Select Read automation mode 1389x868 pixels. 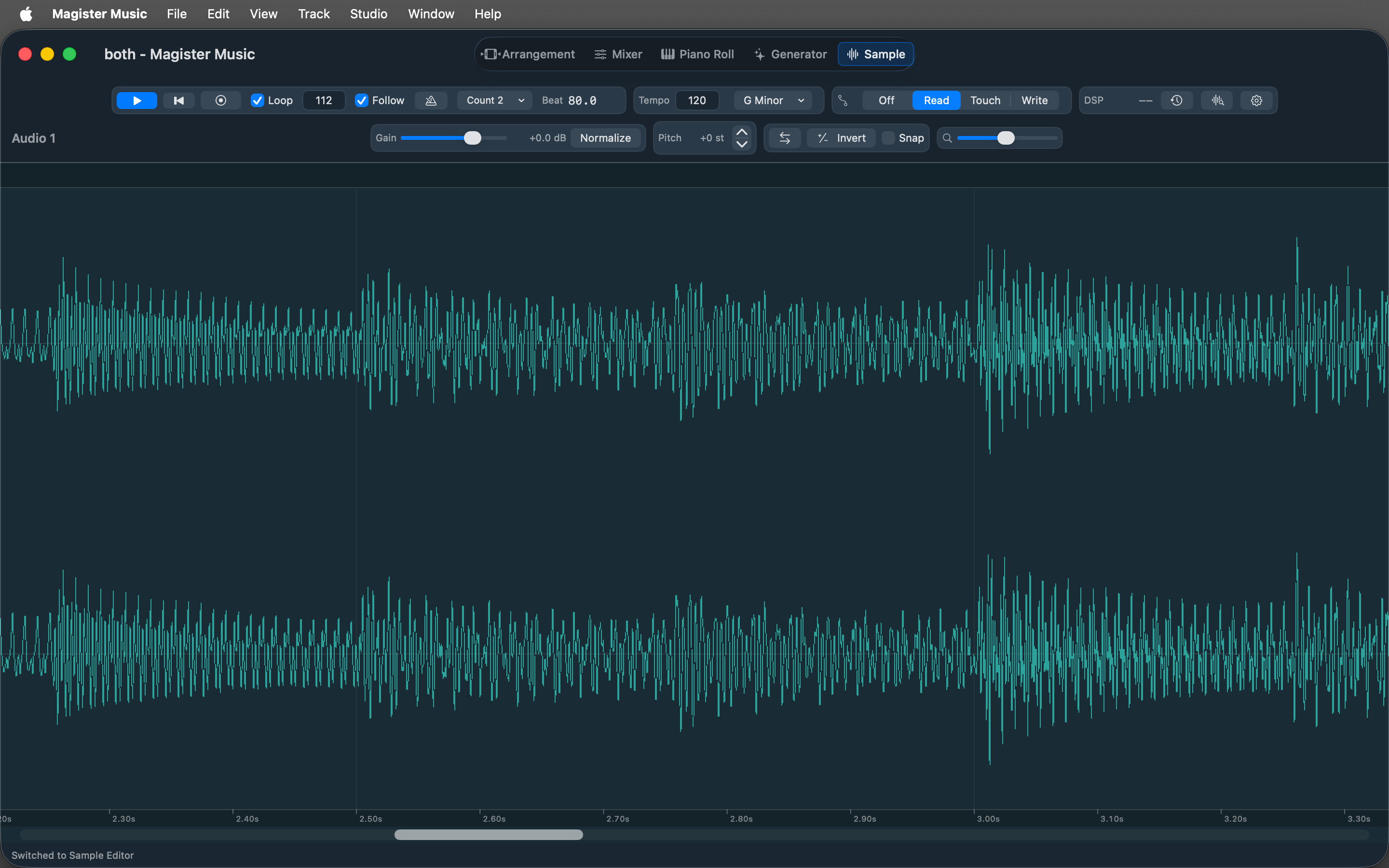936,100
